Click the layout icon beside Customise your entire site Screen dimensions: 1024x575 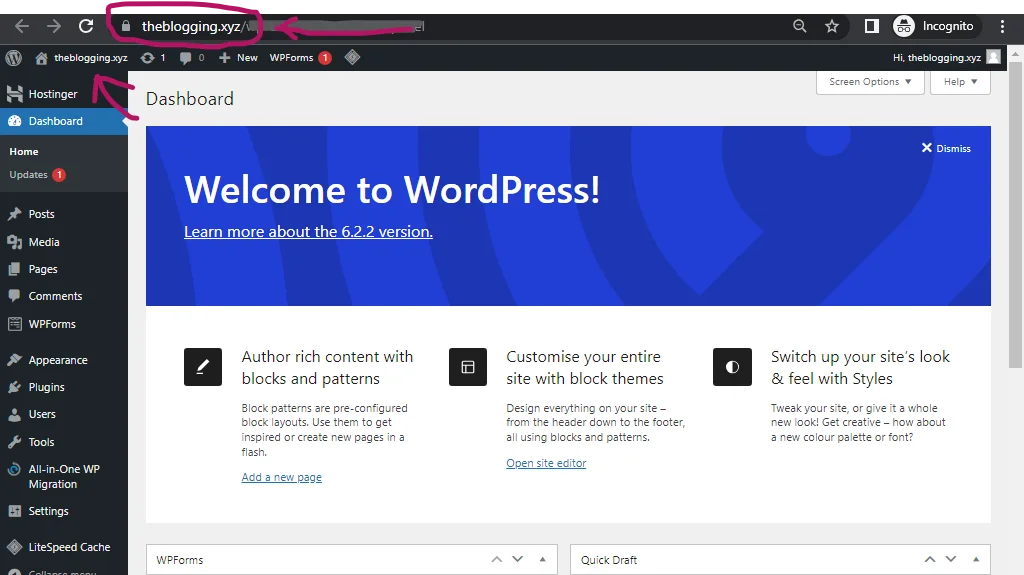click(468, 367)
